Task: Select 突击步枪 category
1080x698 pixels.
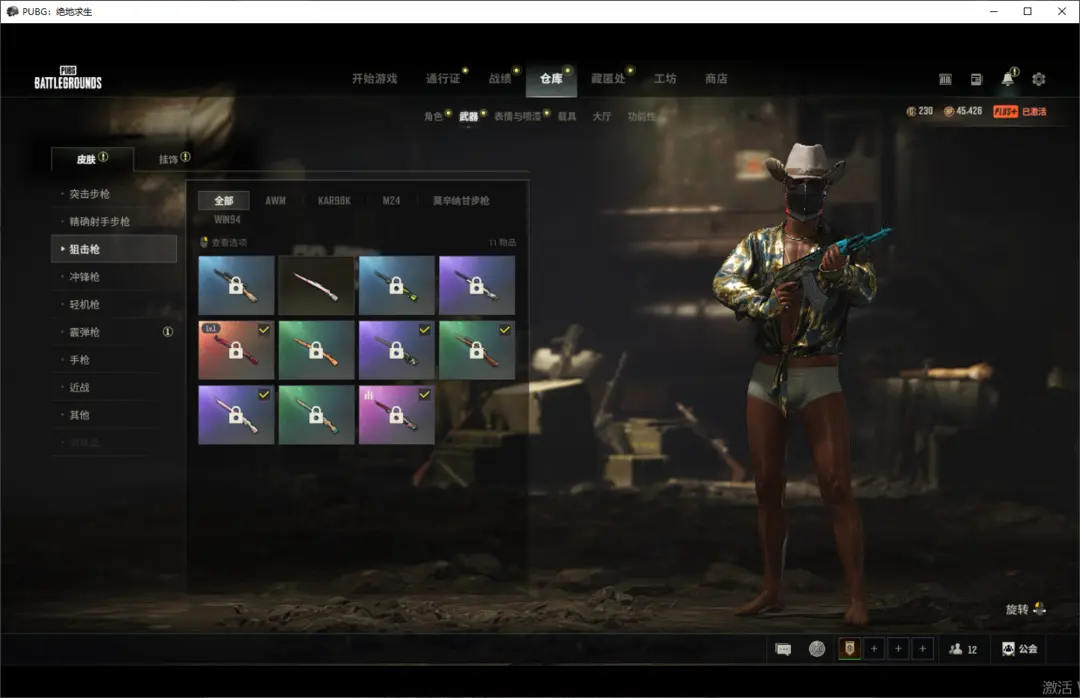Action: click(x=114, y=194)
